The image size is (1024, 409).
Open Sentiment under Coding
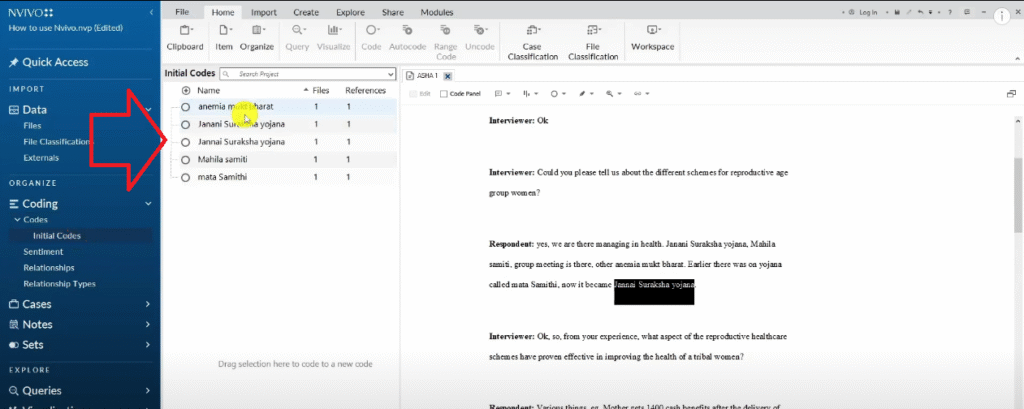[43, 252]
